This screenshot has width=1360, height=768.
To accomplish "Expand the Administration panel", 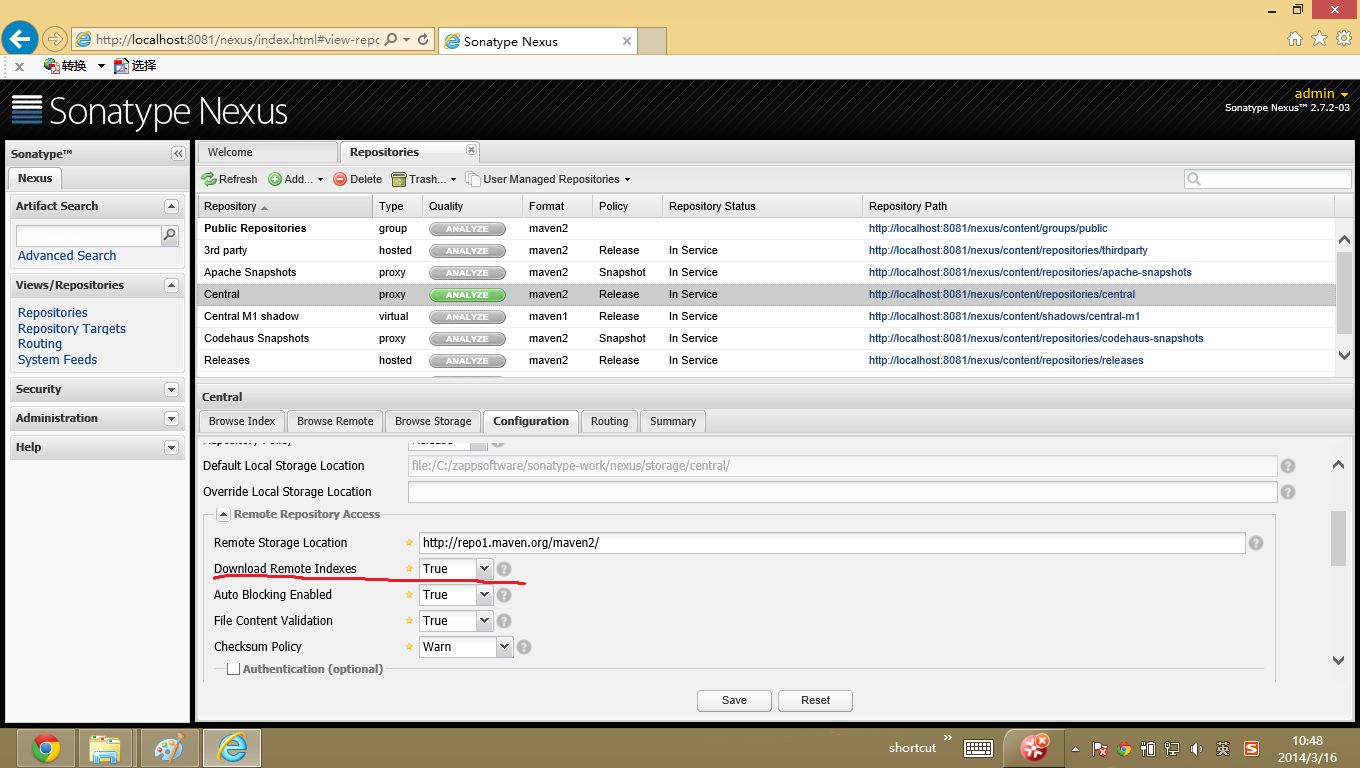I will tap(171, 419).
